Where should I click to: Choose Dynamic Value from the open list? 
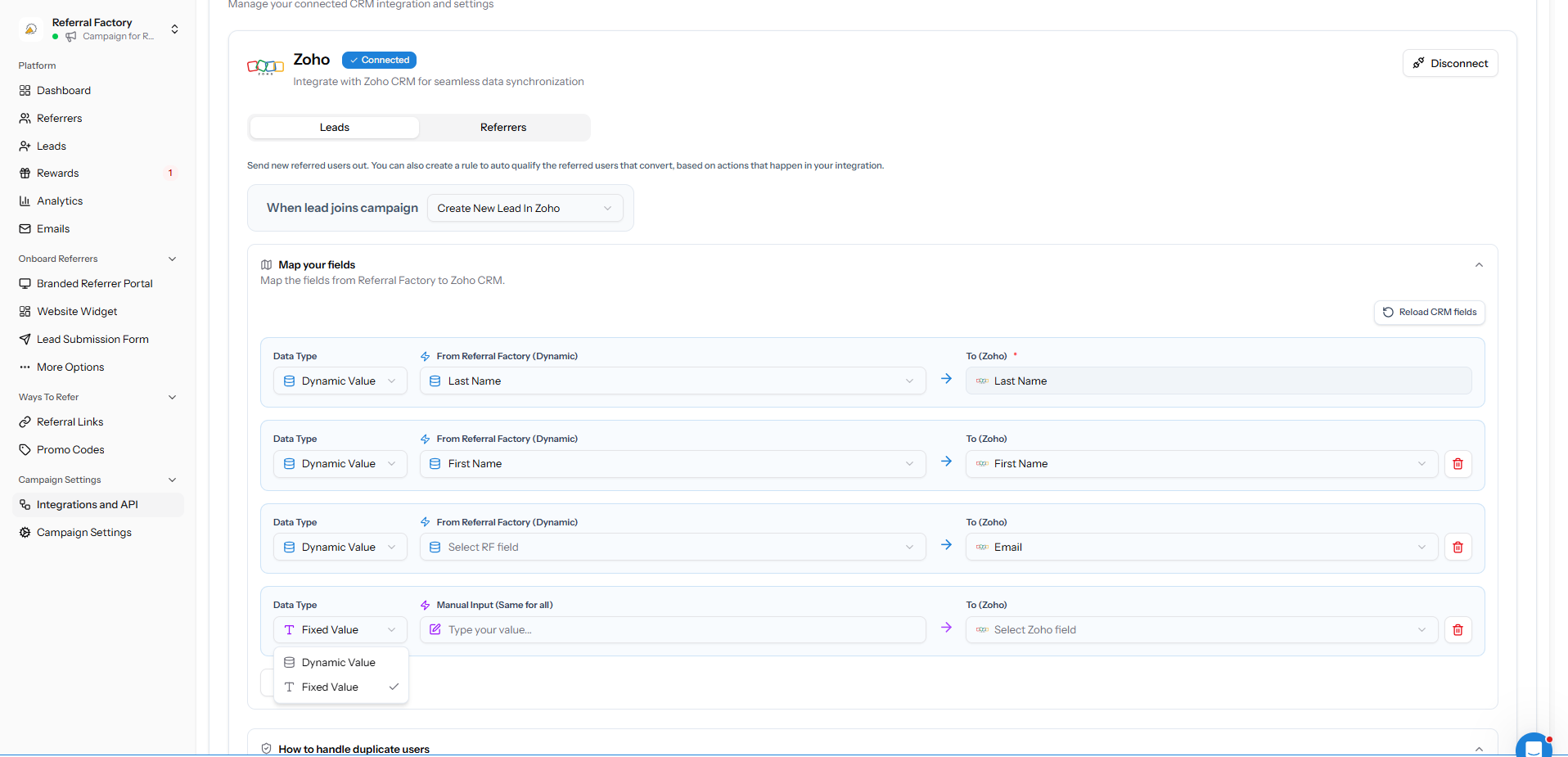(340, 663)
